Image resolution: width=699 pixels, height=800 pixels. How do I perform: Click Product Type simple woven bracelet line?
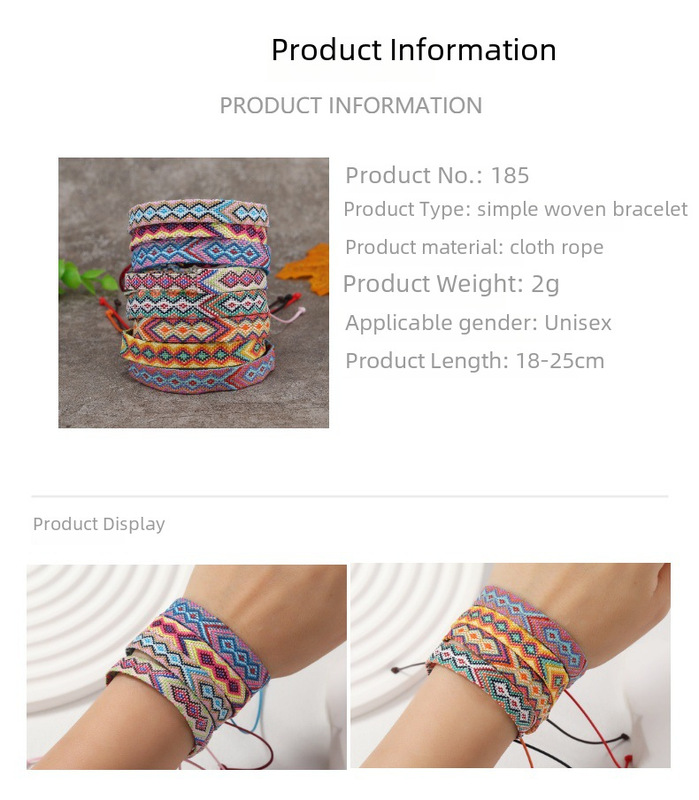516,209
